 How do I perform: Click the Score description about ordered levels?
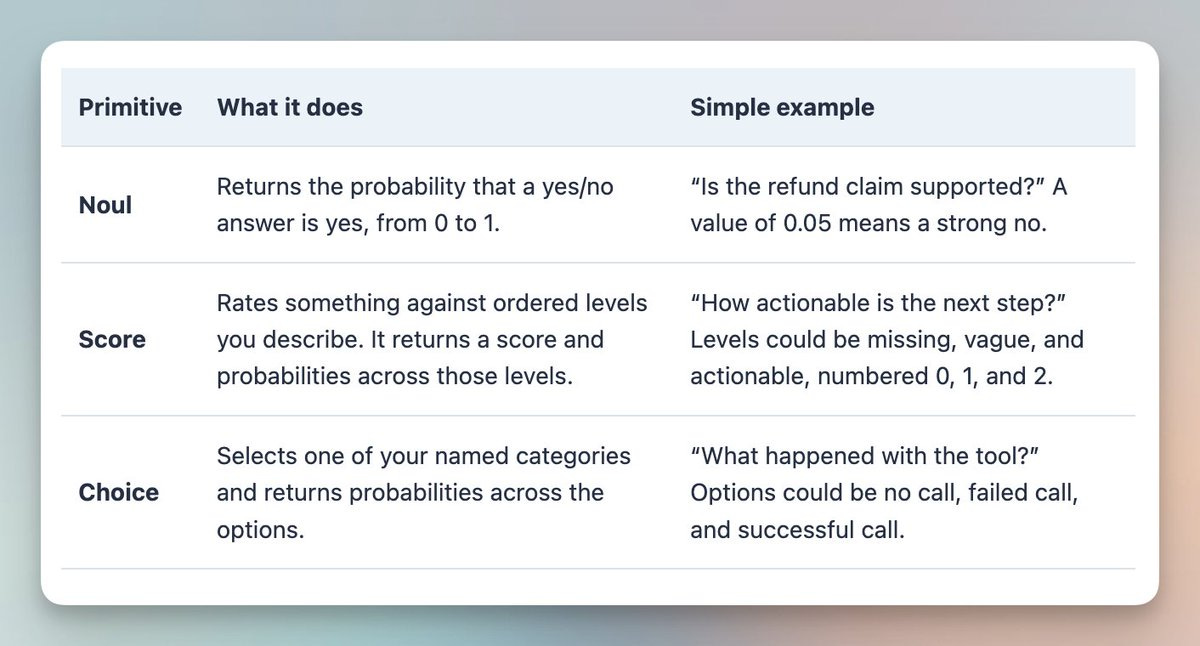(432, 339)
